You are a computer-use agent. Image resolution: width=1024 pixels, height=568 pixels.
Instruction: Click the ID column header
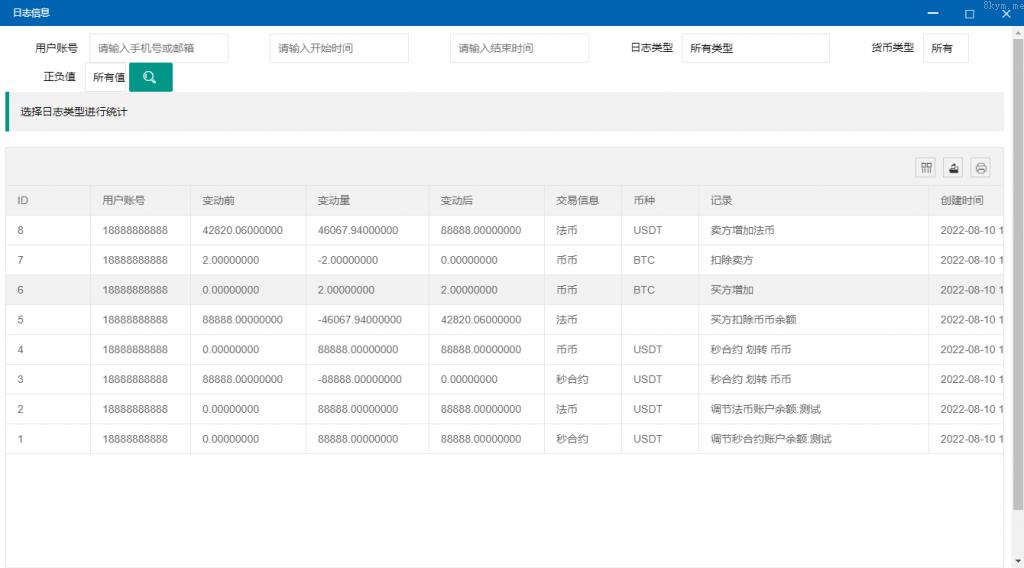(23, 200)
